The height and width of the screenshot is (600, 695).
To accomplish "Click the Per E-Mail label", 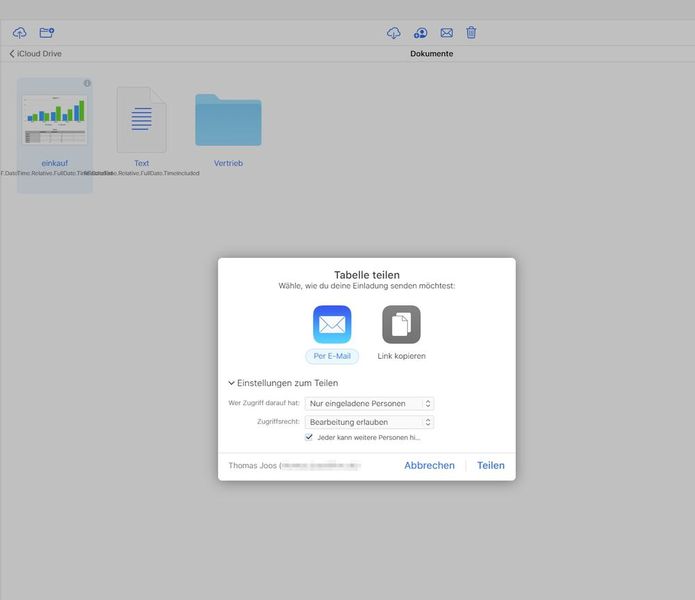I will 332,356.
